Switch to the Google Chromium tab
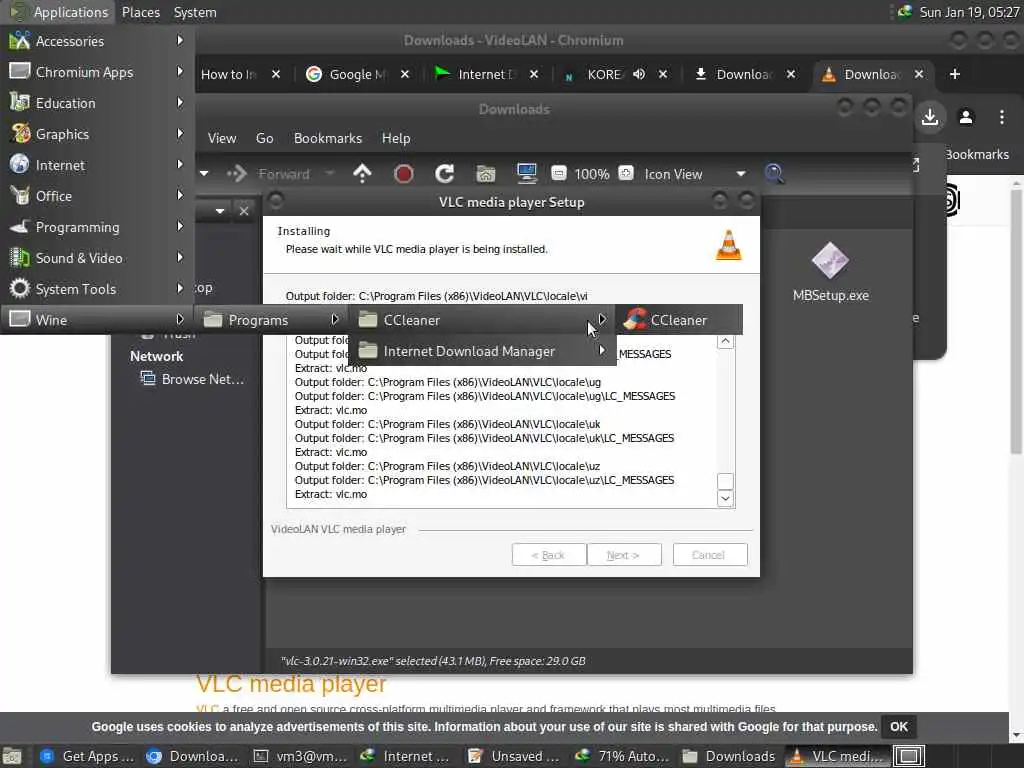Viewport: 1024px width, 768px height. click(x=358, y=74)
